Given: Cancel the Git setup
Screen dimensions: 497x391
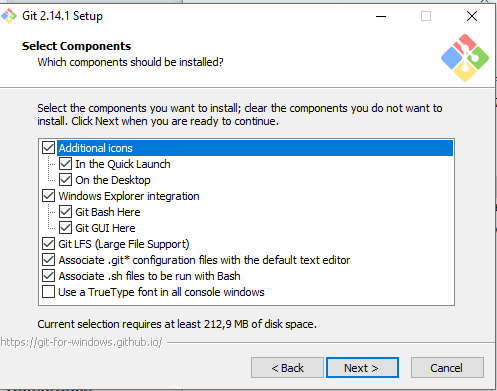Looking at the screenshot, I should [x=447, y=368].
